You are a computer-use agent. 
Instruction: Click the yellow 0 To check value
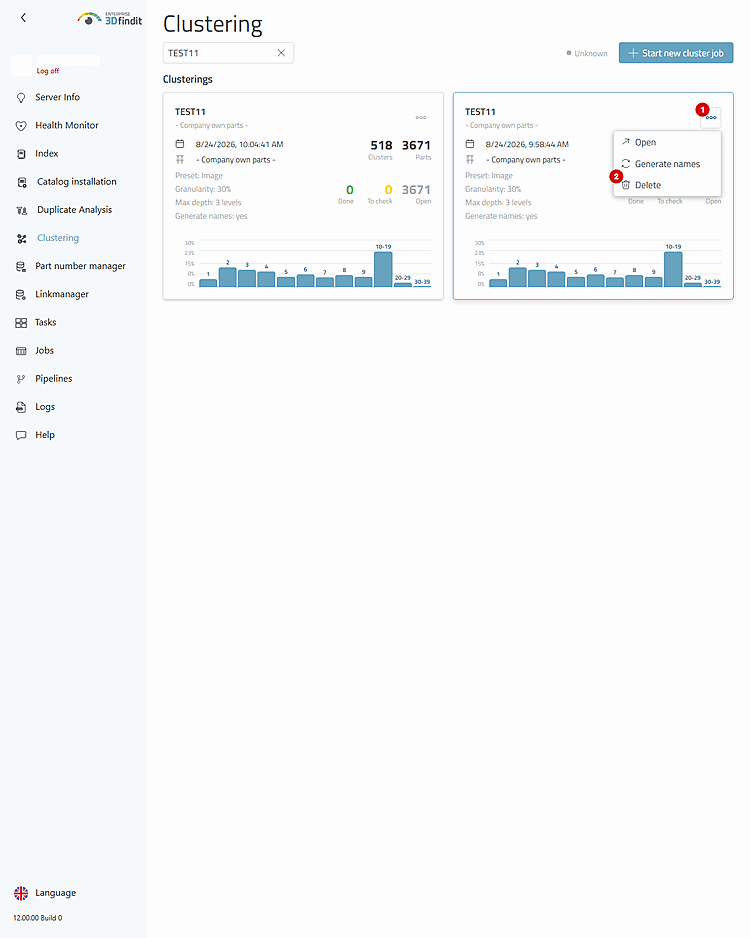pos(388,190)
